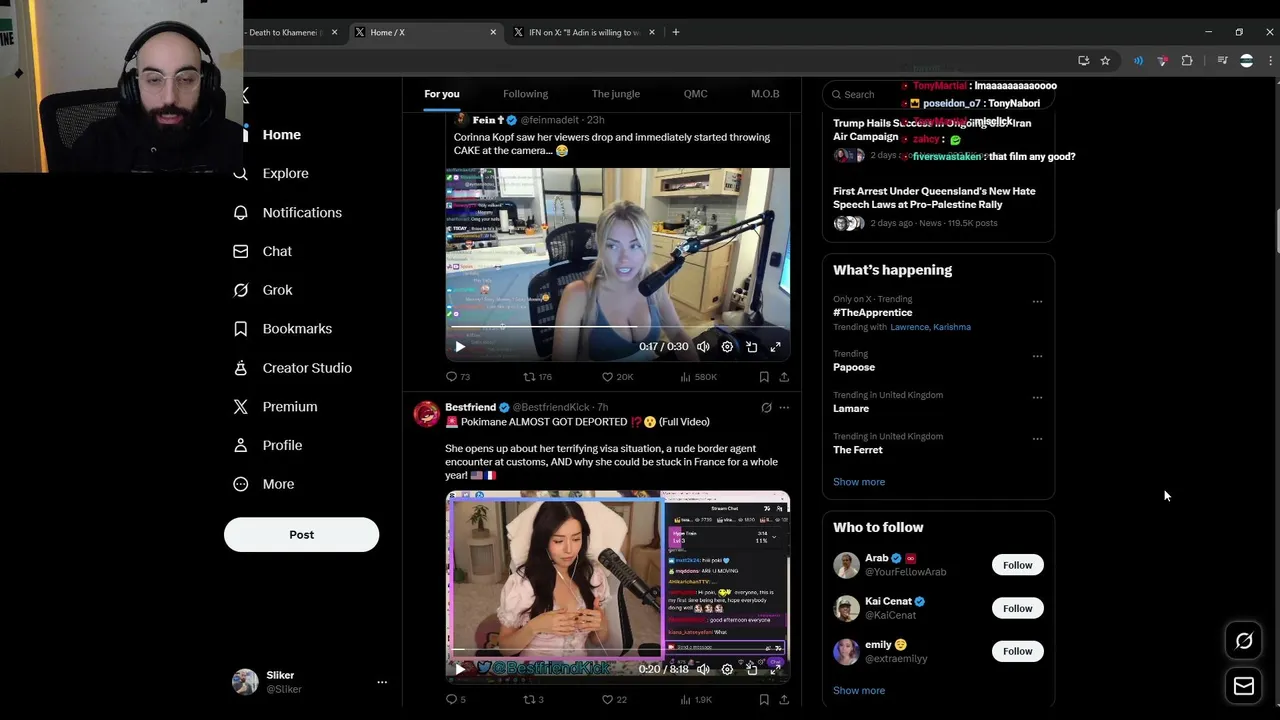Bookmark page with browser star icon
Viewport: 1280px width, 720px height.
pos(1105,61)
